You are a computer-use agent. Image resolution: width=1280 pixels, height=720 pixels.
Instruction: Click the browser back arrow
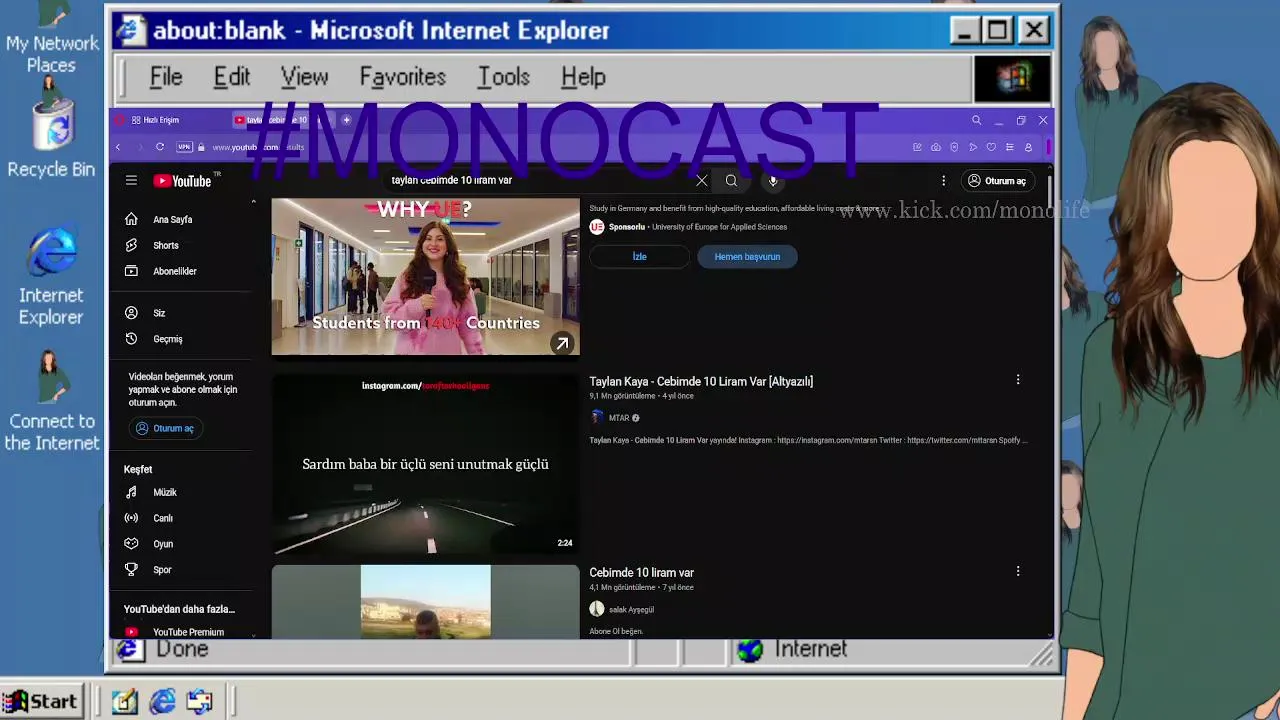pos(118,147)
